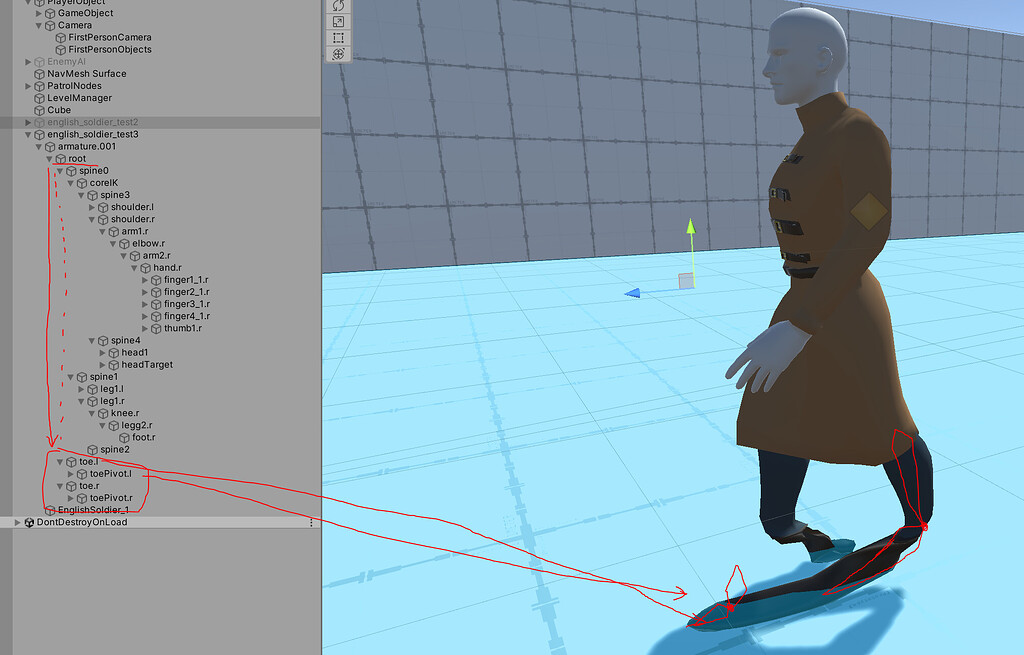Click the cube icon next to EnglishSoldier_1
Screen dimensions: 1024x655
50,509
